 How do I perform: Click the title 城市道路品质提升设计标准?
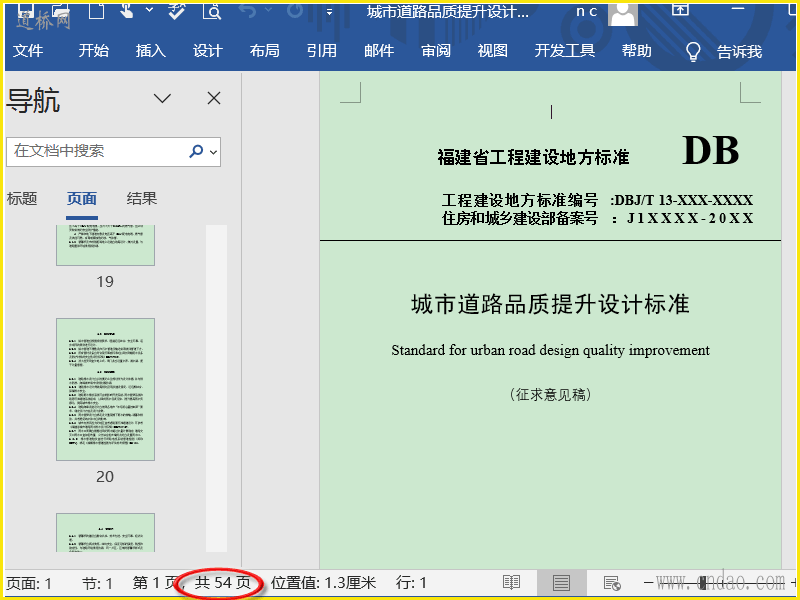coord(551,304)
